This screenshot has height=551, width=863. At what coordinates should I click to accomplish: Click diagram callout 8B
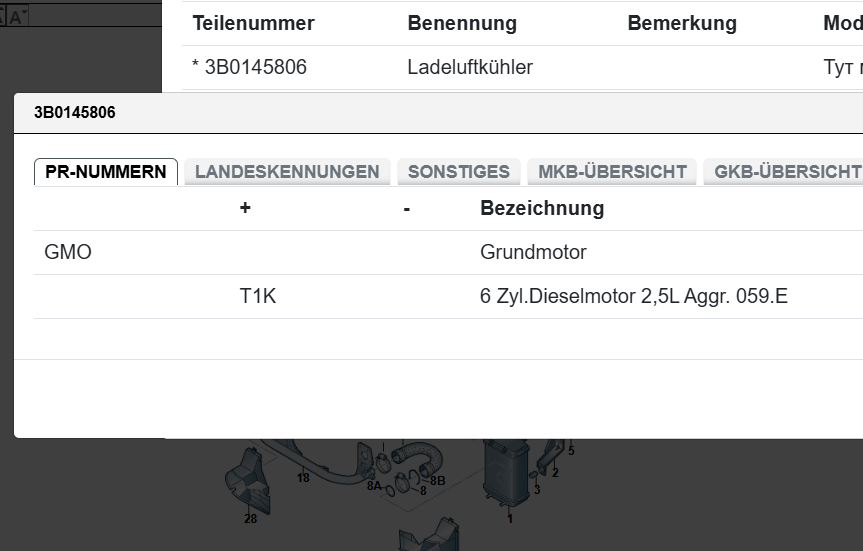pos(438,481)
